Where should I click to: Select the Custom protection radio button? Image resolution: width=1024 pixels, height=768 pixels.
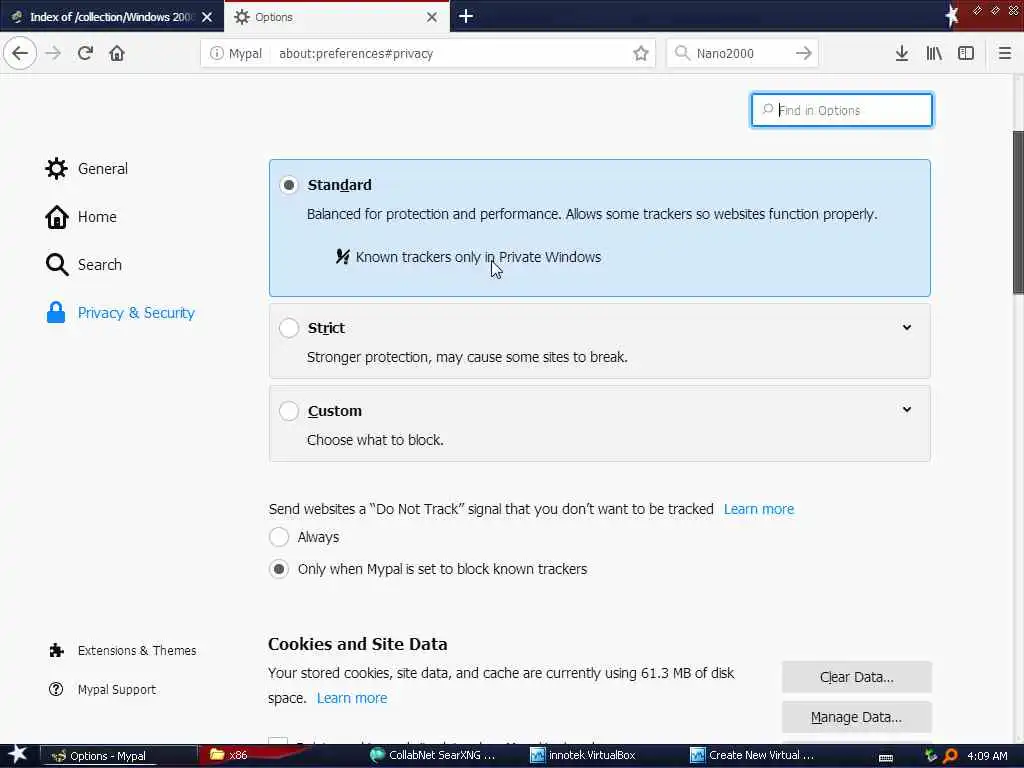[x=289, y=411]
